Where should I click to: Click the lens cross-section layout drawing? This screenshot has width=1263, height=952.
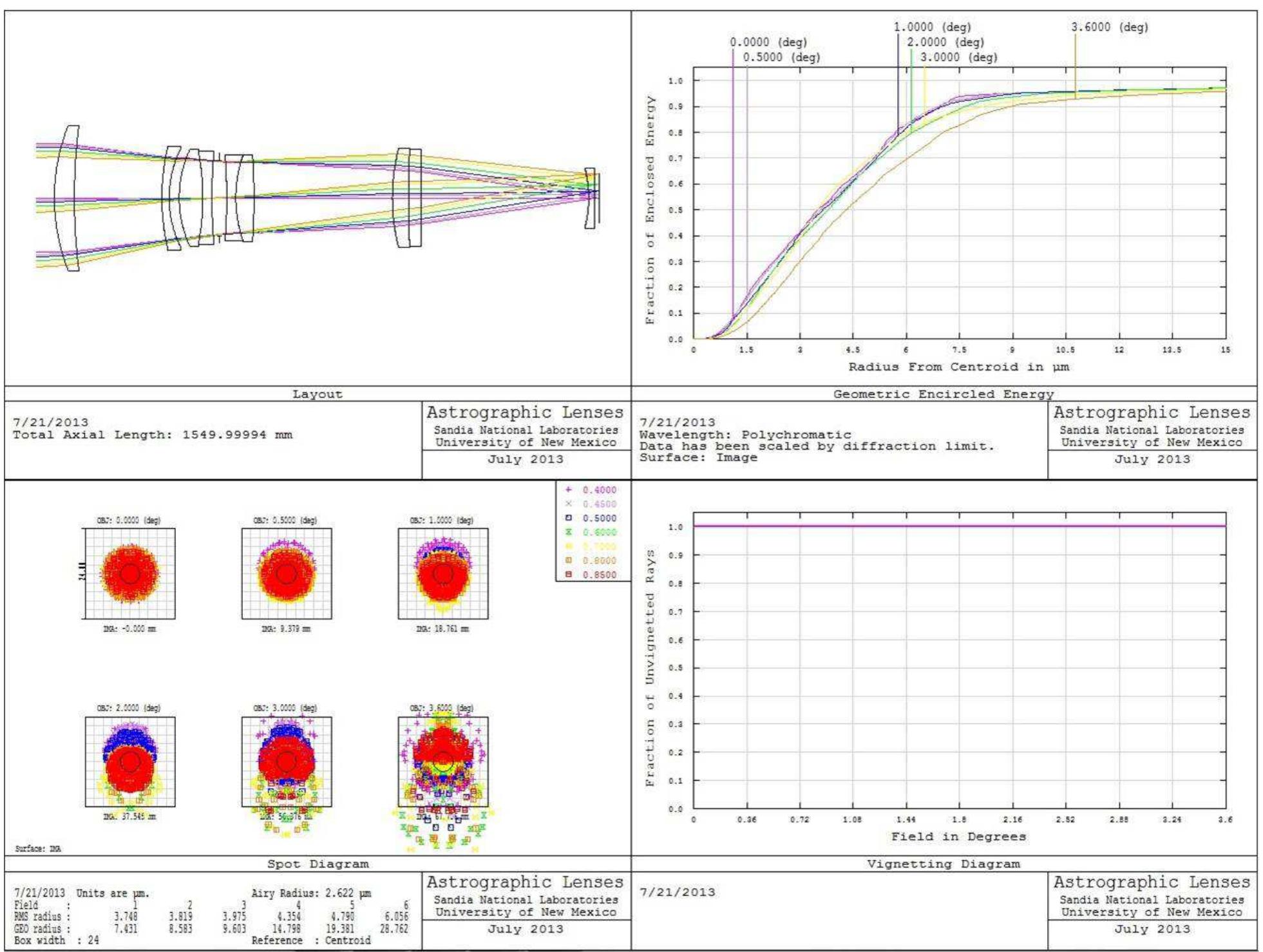click(318, 198)
